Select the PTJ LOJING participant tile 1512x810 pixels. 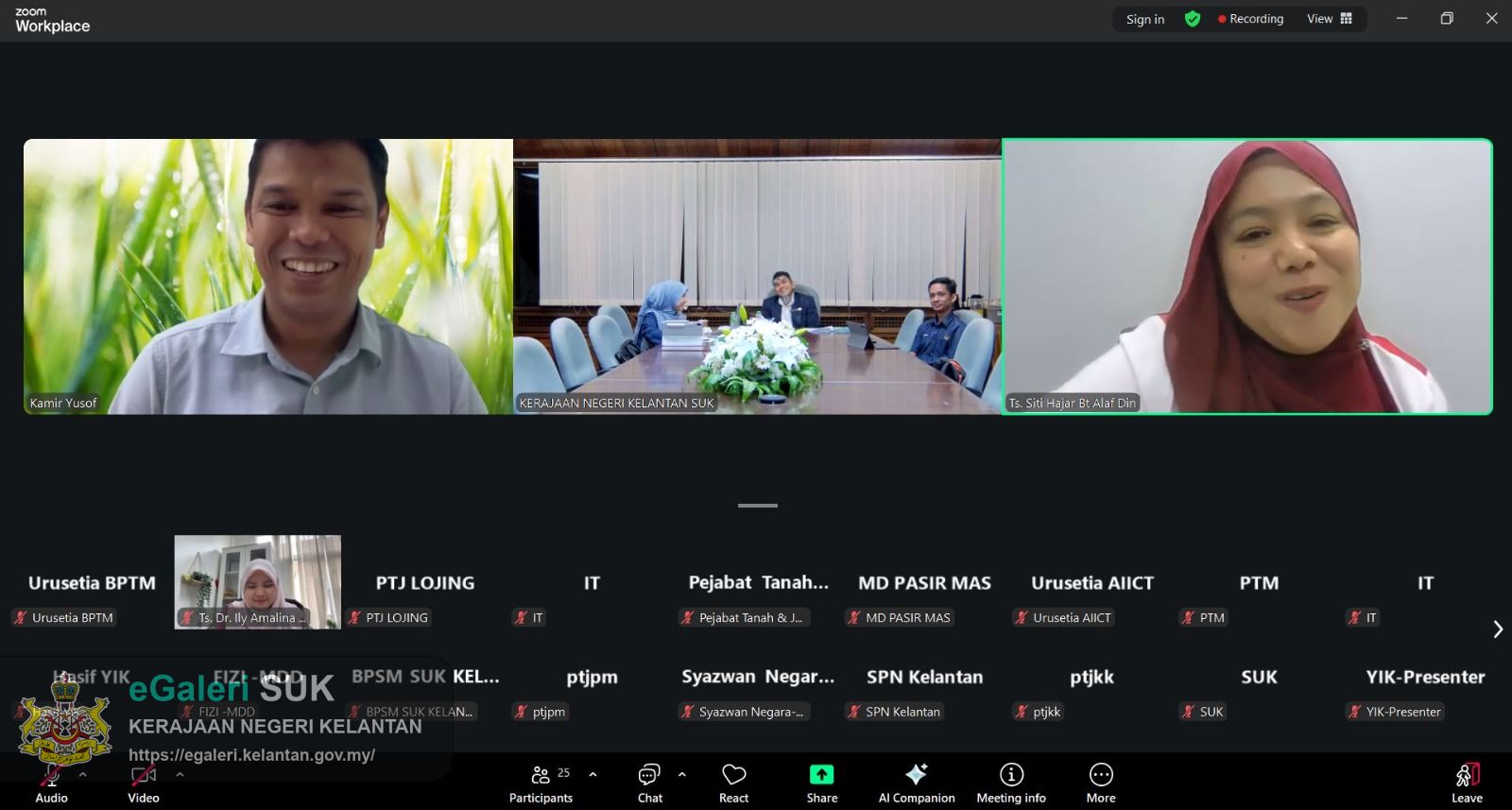pos(425,583)
